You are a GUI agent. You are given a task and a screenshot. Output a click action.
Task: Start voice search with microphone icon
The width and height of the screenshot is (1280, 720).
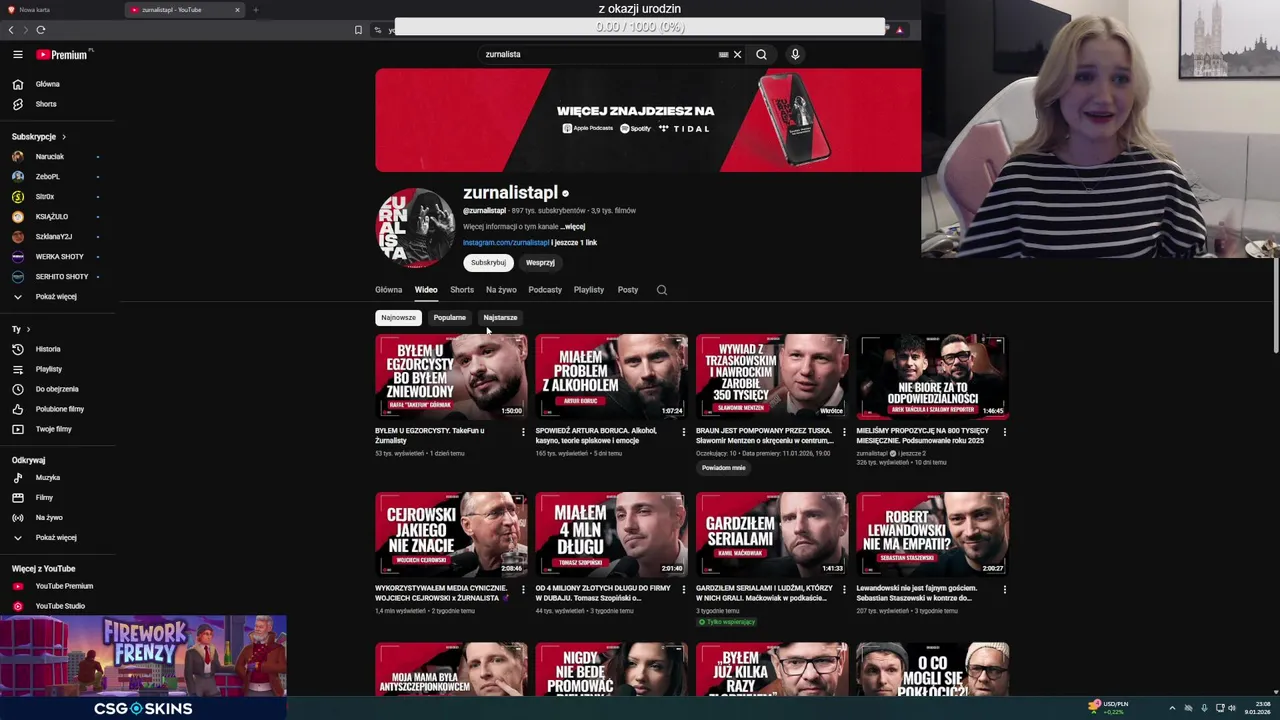point(795,55)
